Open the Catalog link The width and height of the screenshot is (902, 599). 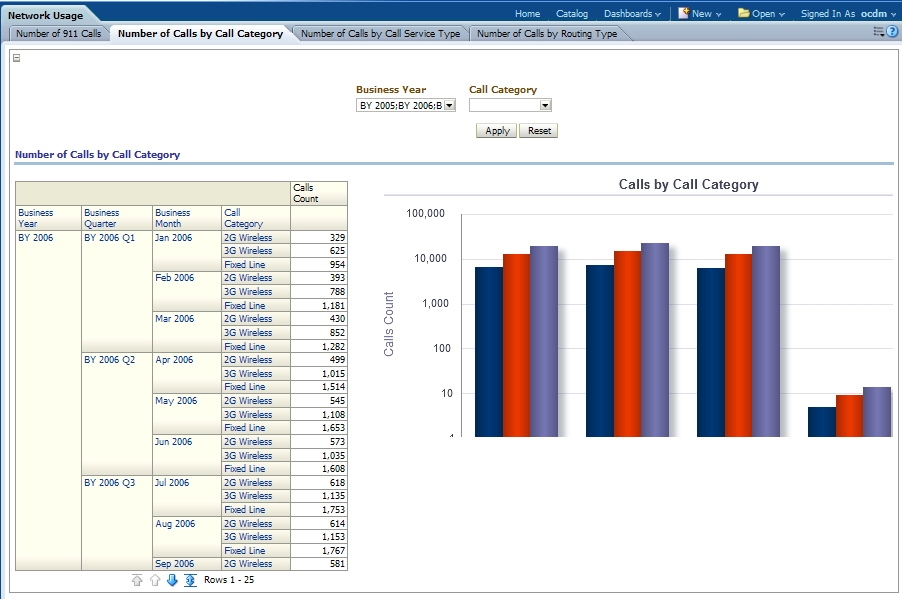point(572,14)
